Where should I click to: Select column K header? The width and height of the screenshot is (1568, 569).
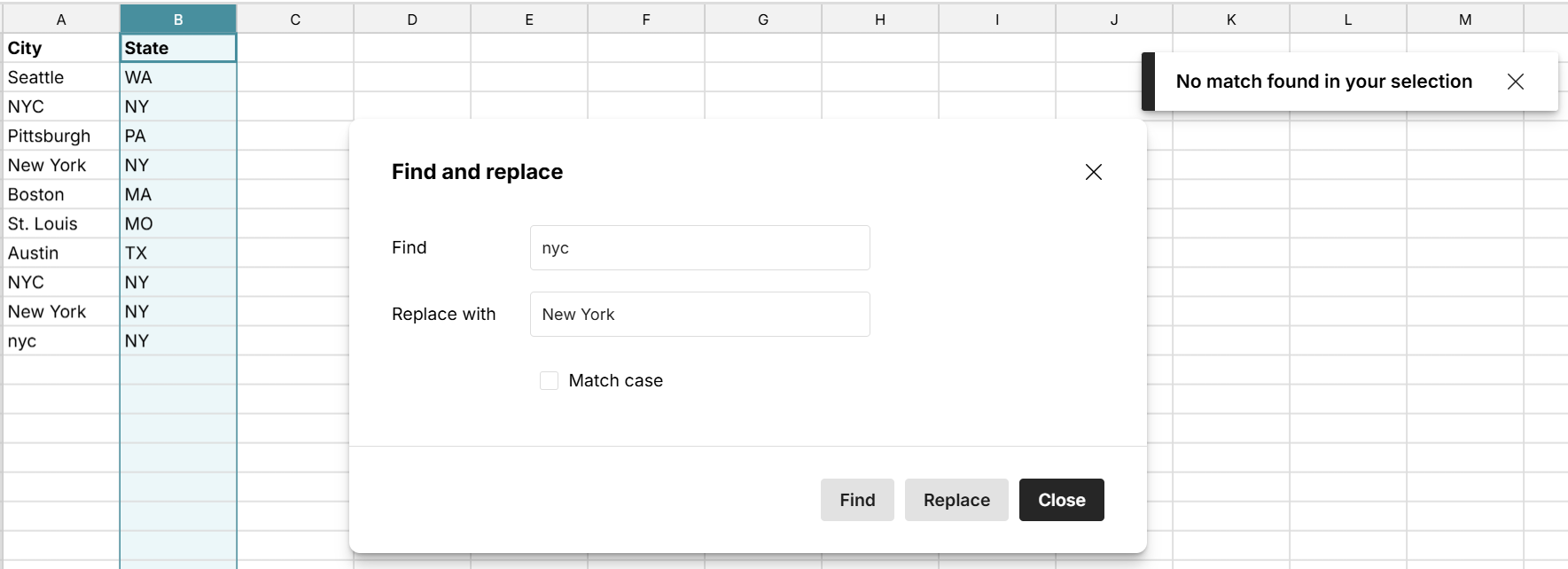point(1230,19)
